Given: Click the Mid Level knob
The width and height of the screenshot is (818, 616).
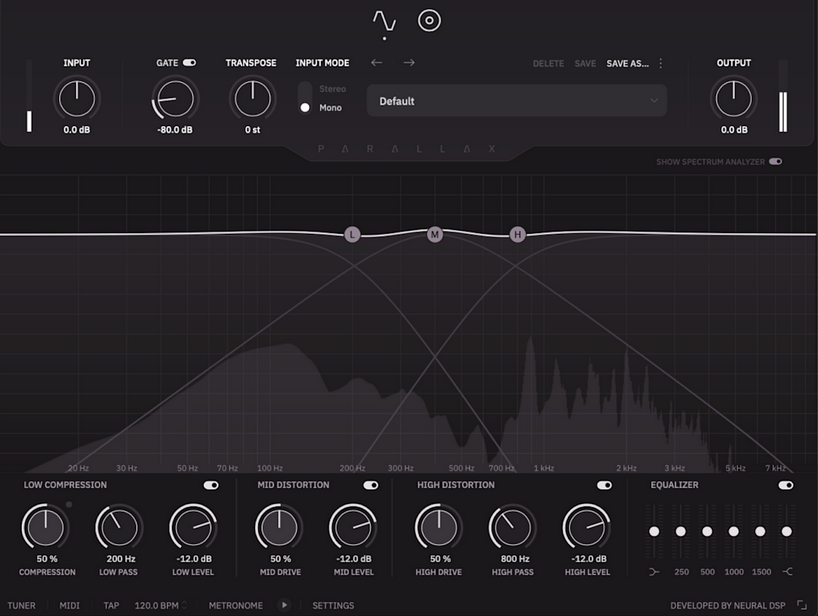Looking at the screenshot, I should click(x=353, y=527).
